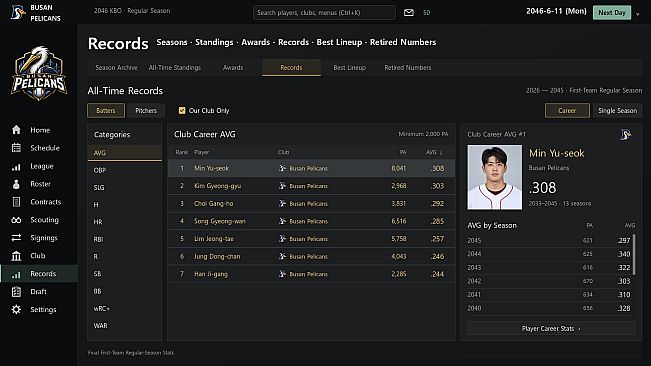Click the Seasons link in page header
This screenshot has height=366, width=651.
point(172,42)
